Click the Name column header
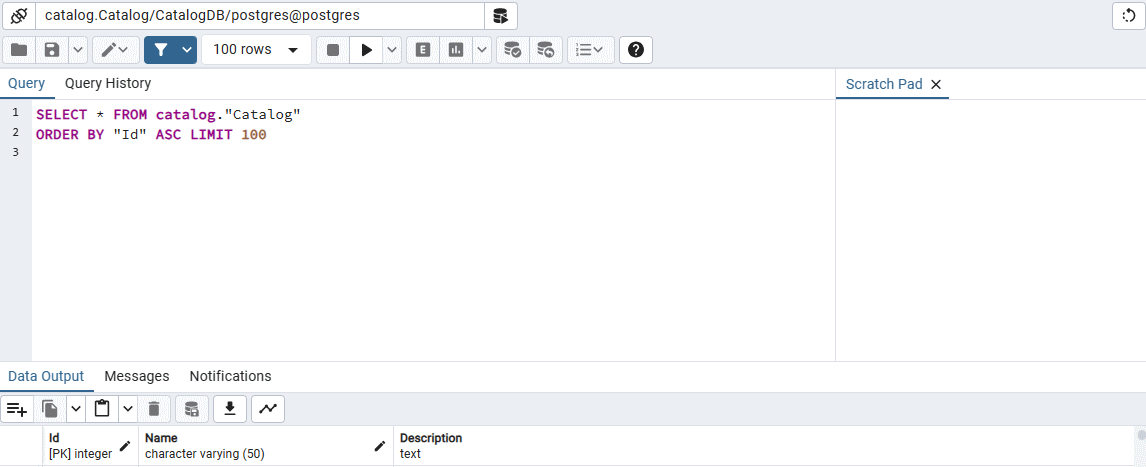 (266, 446)
